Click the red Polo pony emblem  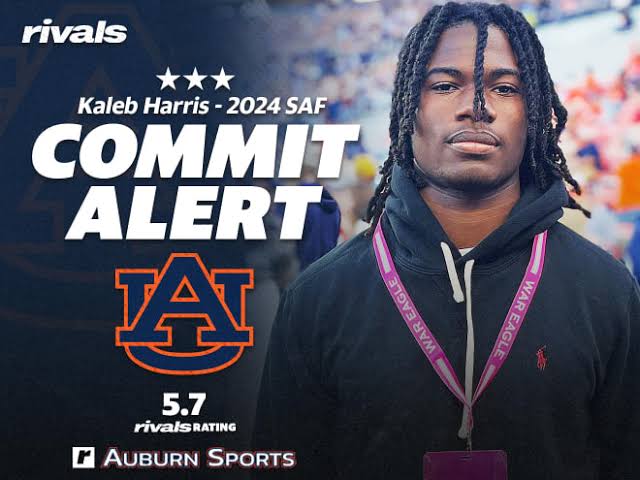542,358
